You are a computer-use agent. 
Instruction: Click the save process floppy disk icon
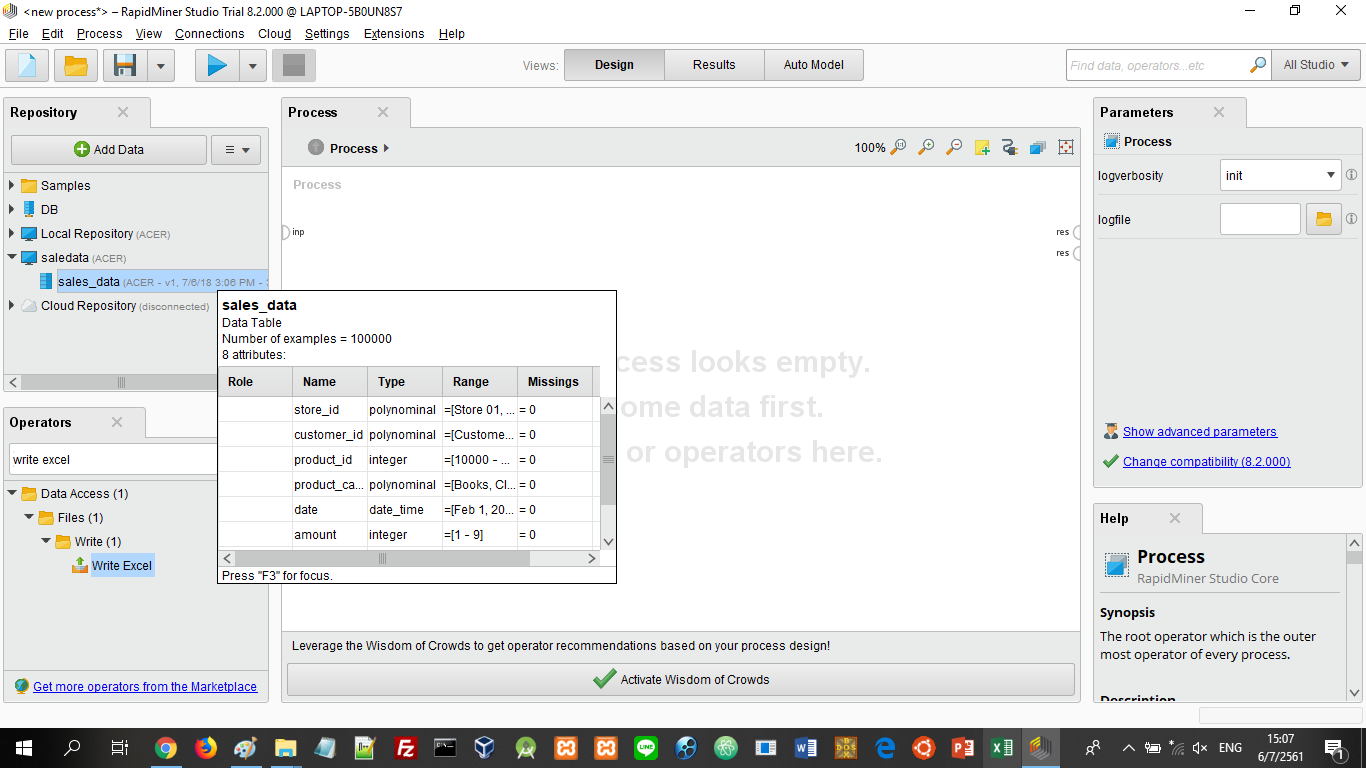click(x=125, y=66)
